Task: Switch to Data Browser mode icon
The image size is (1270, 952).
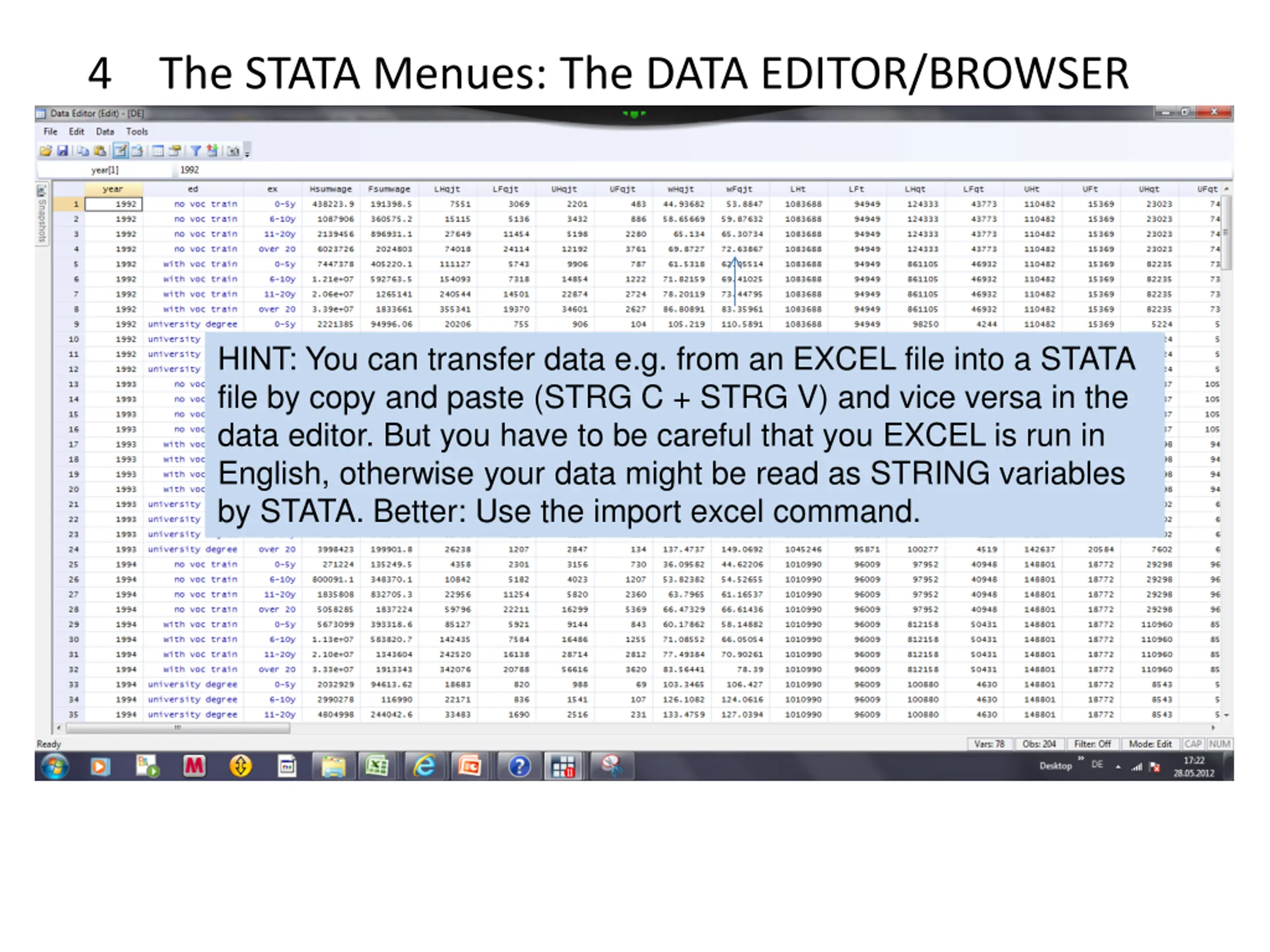Action: coord(136,151)
